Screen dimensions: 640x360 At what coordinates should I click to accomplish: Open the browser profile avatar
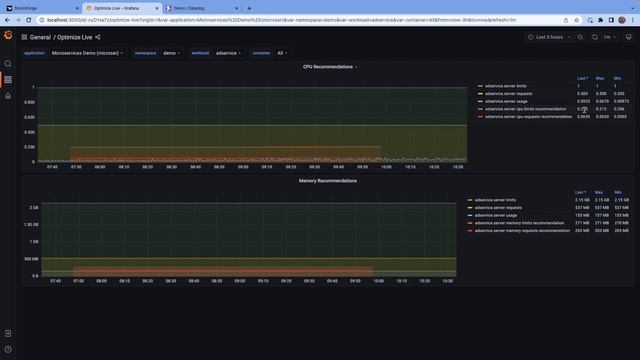pyautogui.click(x=622, y=20)
